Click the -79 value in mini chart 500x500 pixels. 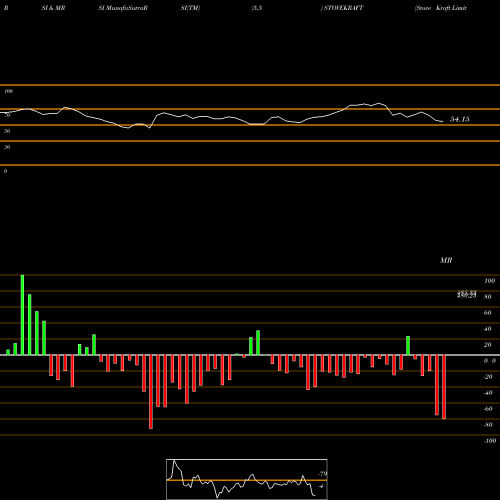click(322, 474)
